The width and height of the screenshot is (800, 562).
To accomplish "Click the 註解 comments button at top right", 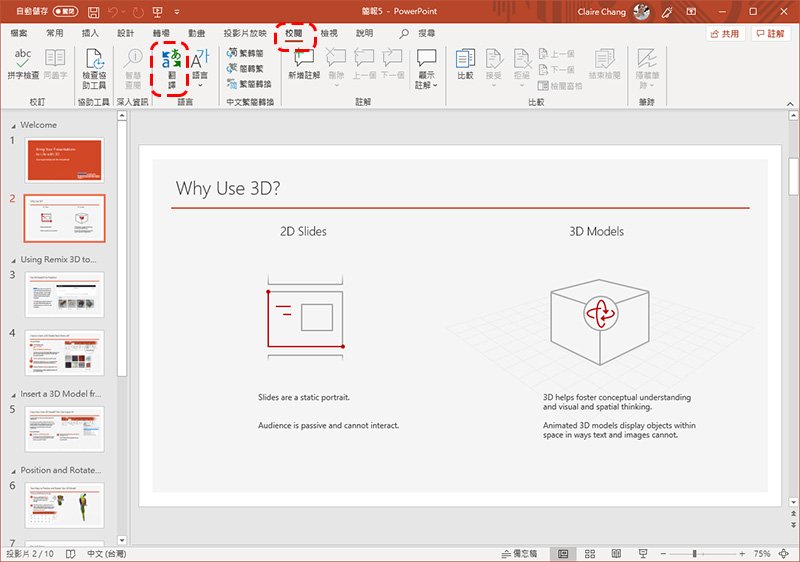I will pos(769,33).
